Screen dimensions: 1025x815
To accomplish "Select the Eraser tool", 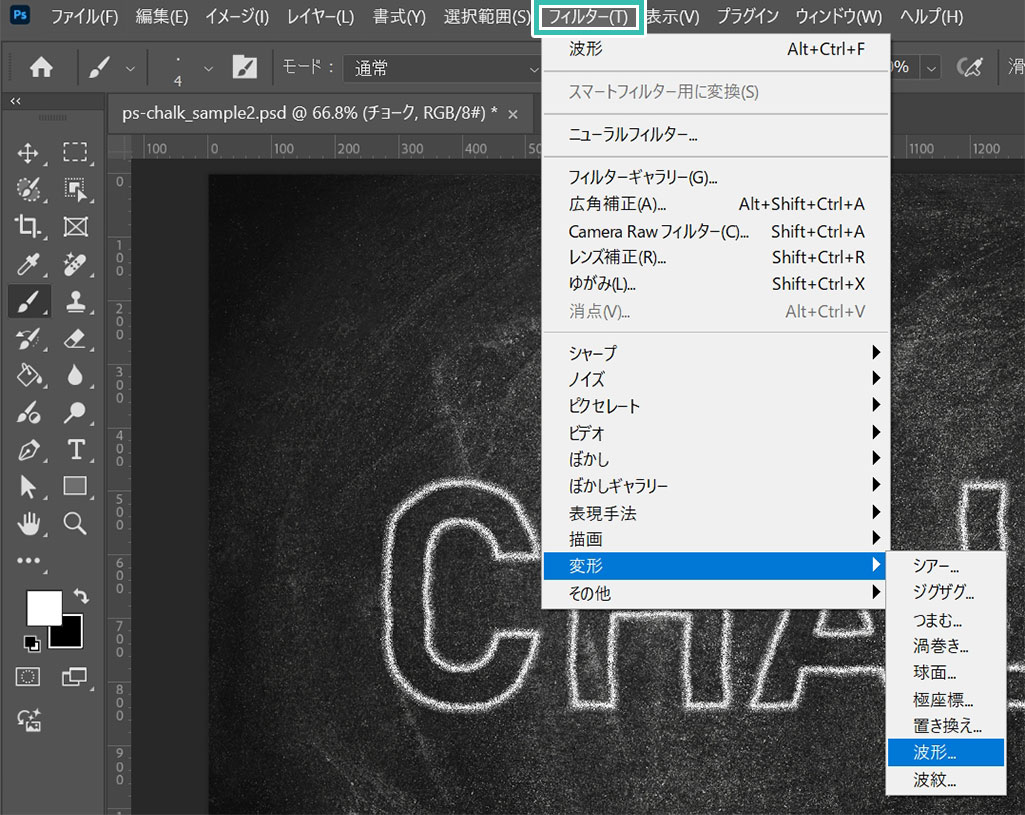I will pyautogui.click(x=75, y=339).
